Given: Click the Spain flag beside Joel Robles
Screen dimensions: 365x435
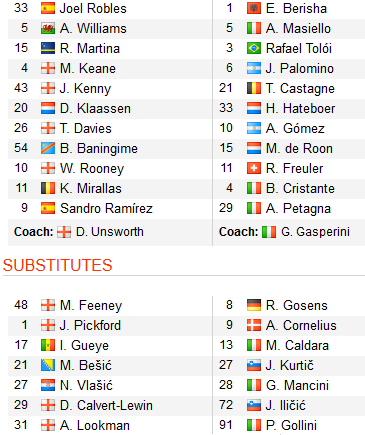Looking at the screenshot, I should [x=48, y=8].
